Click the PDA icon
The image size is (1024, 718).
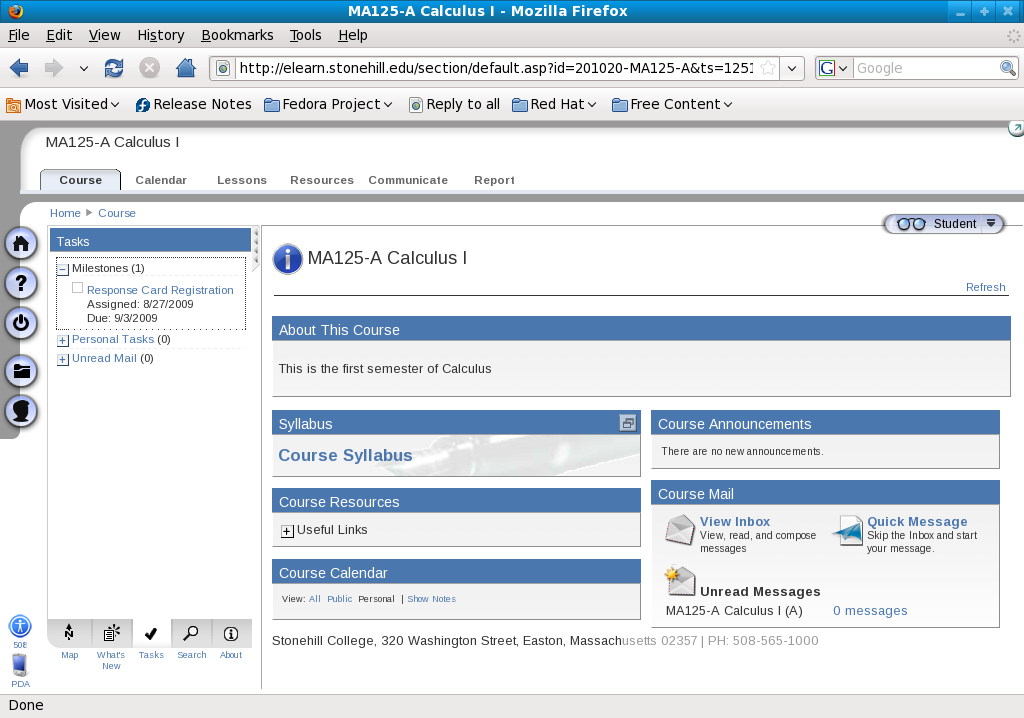[20, 668]
